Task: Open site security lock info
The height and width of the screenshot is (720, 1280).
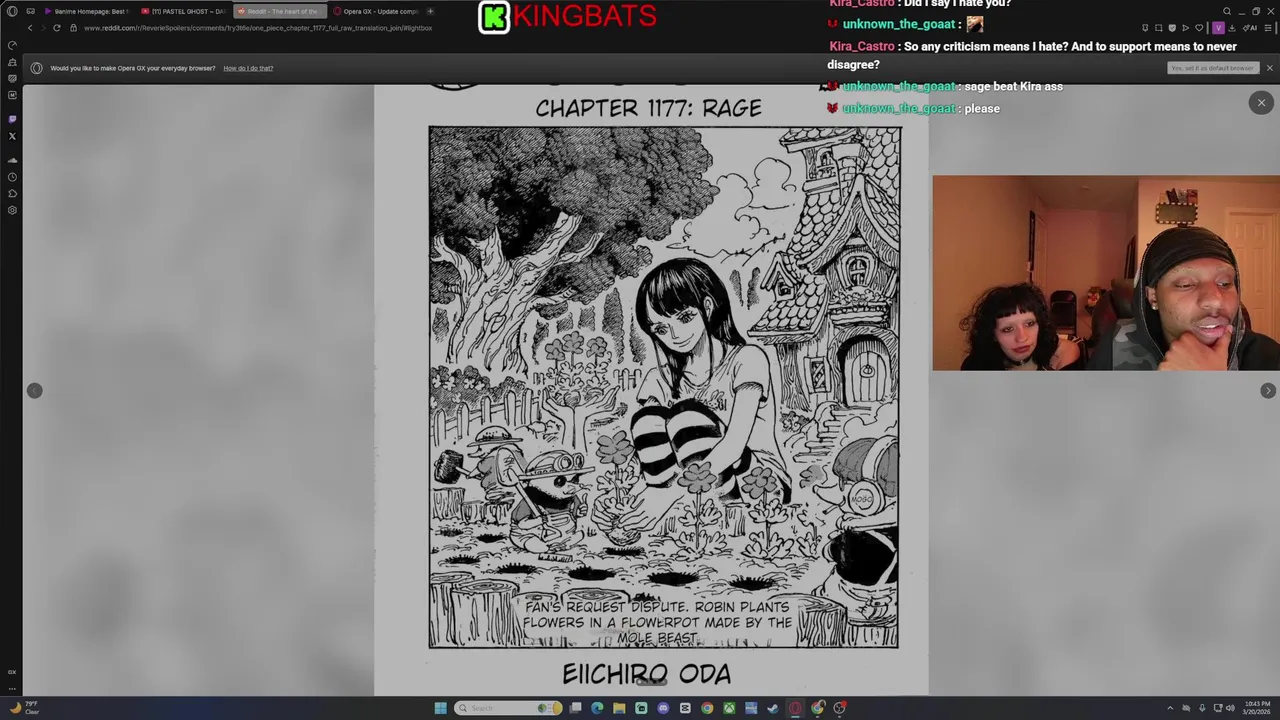Action: 74,28
